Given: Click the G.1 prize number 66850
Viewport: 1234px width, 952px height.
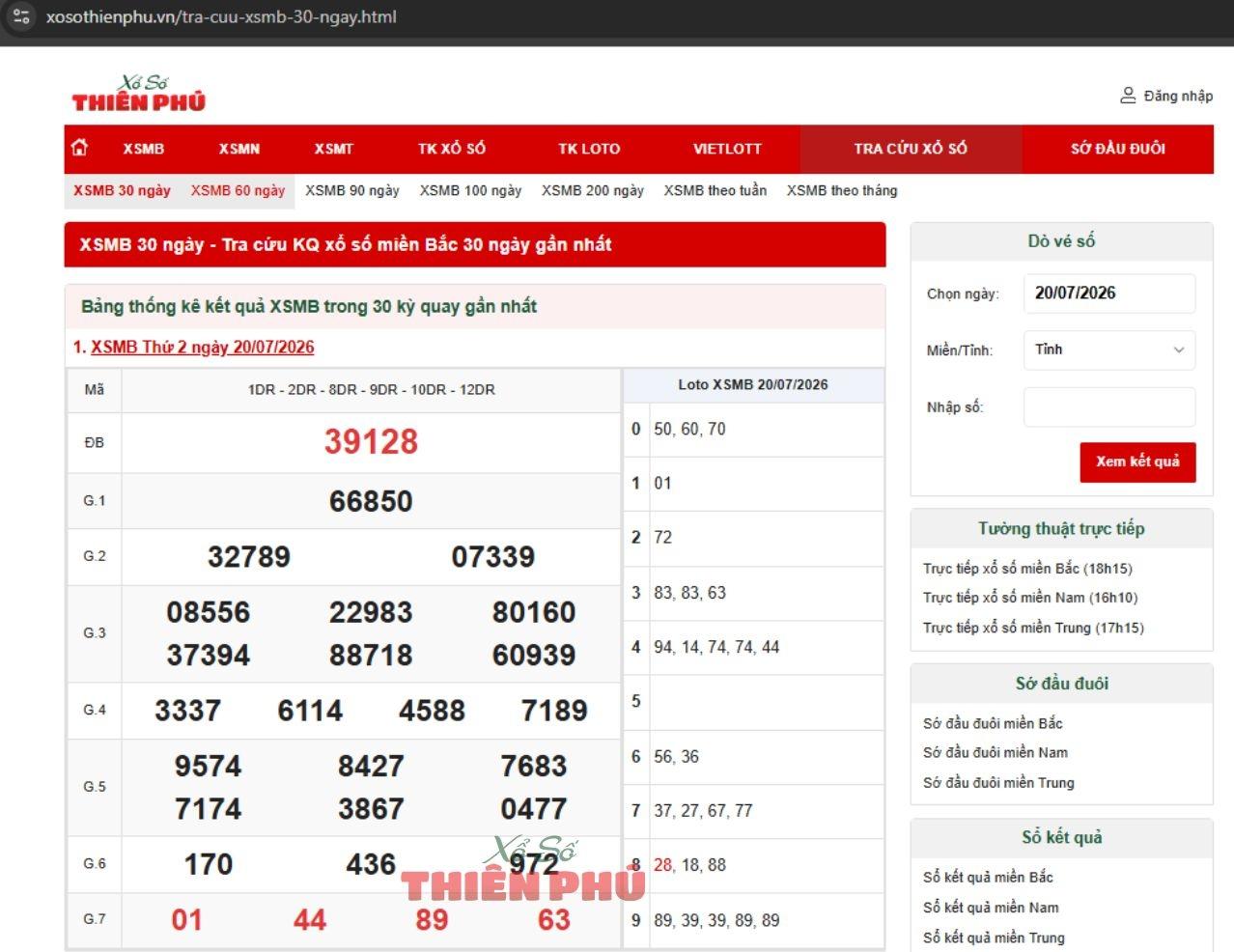Looking at the screenshot, I should pyautogui.click(x=371, y=501).
